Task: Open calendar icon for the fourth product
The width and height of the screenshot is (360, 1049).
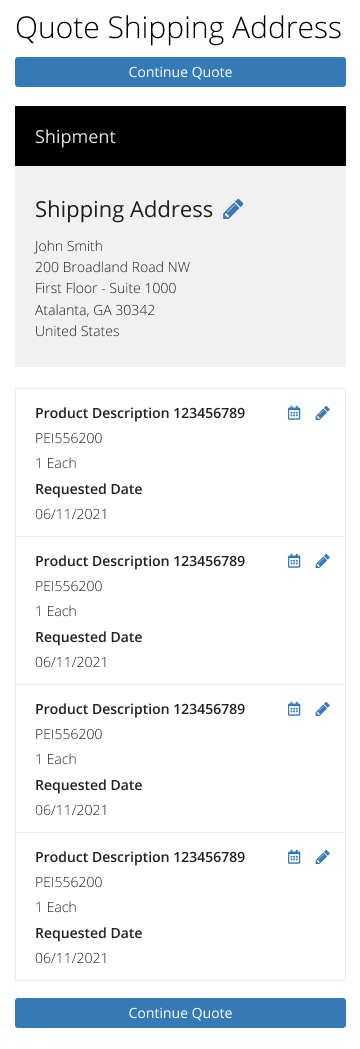Action: pos(294,857)
